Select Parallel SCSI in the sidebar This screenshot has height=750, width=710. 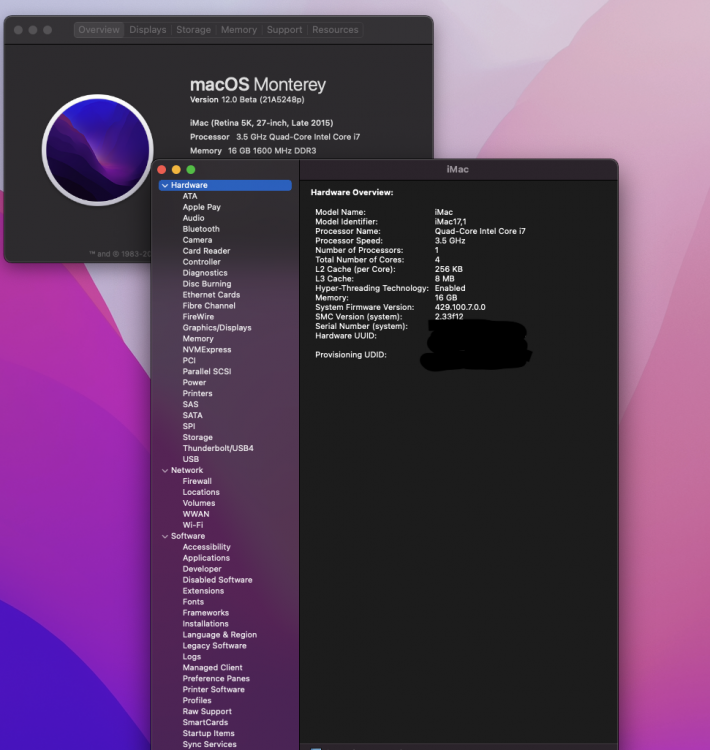click(x=207, y=372)
